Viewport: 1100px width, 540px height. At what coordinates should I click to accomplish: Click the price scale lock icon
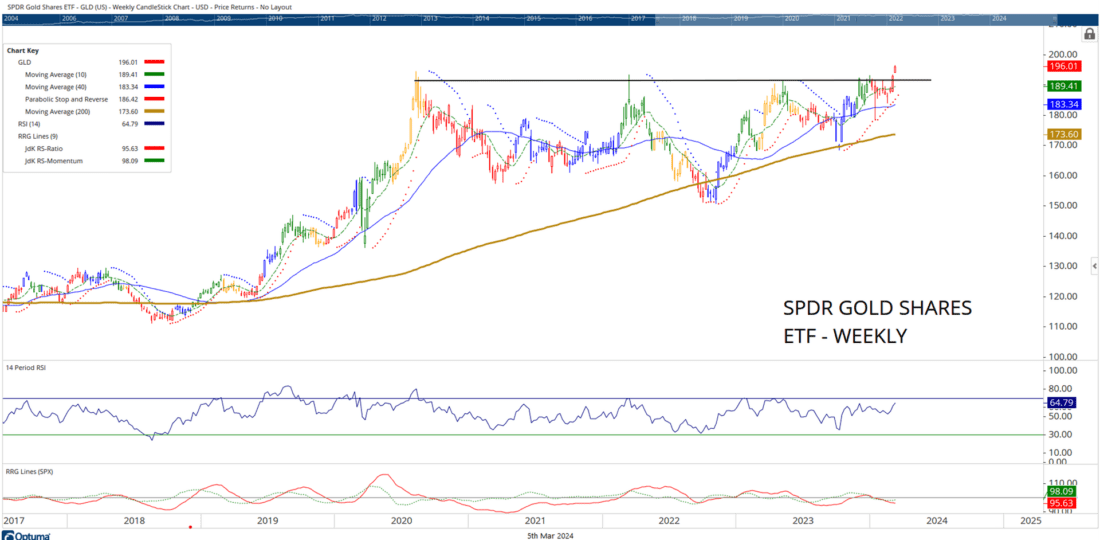(x=1089, y=34)
